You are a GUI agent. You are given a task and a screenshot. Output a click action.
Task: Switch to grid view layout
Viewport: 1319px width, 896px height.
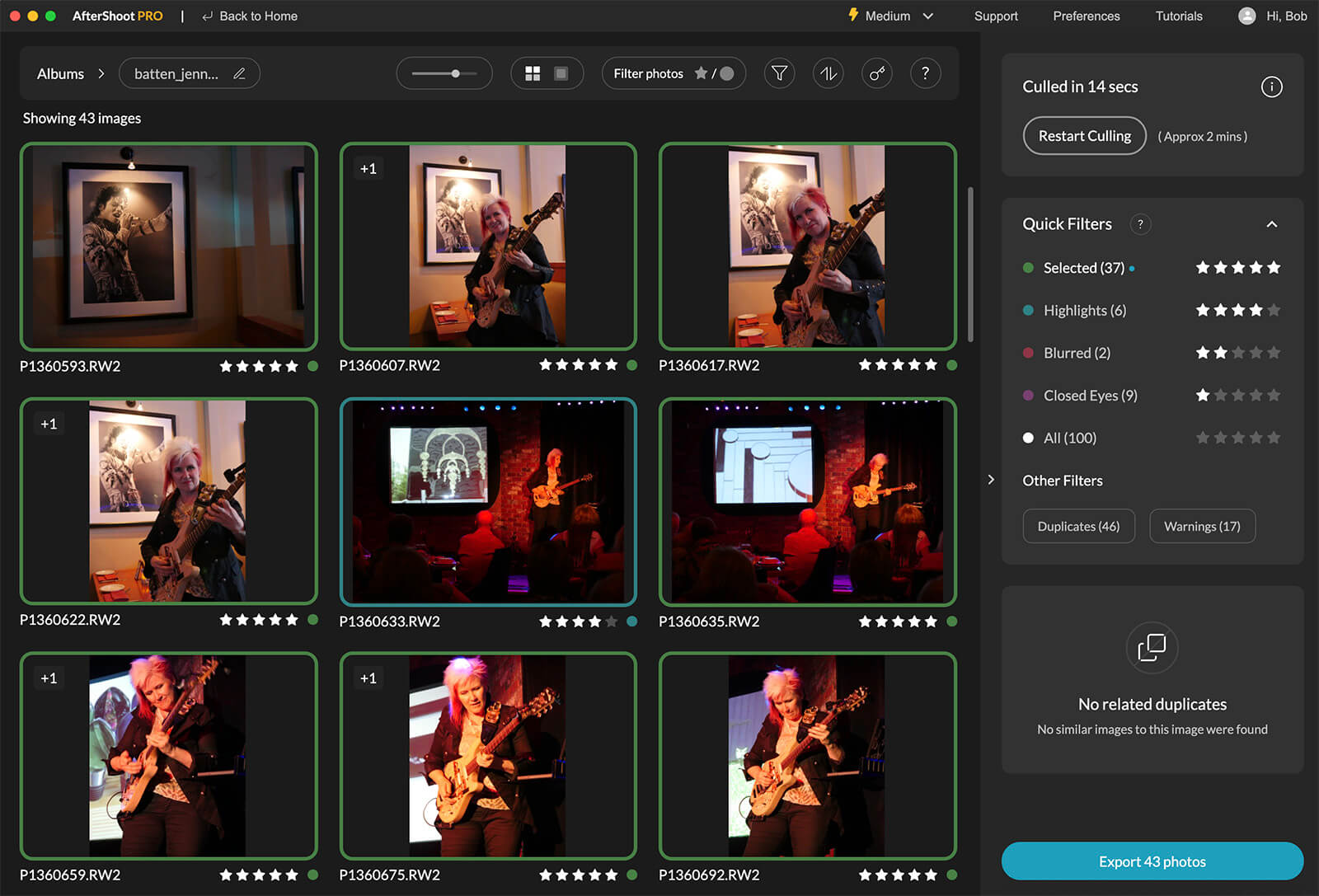(x=533, y=73)
